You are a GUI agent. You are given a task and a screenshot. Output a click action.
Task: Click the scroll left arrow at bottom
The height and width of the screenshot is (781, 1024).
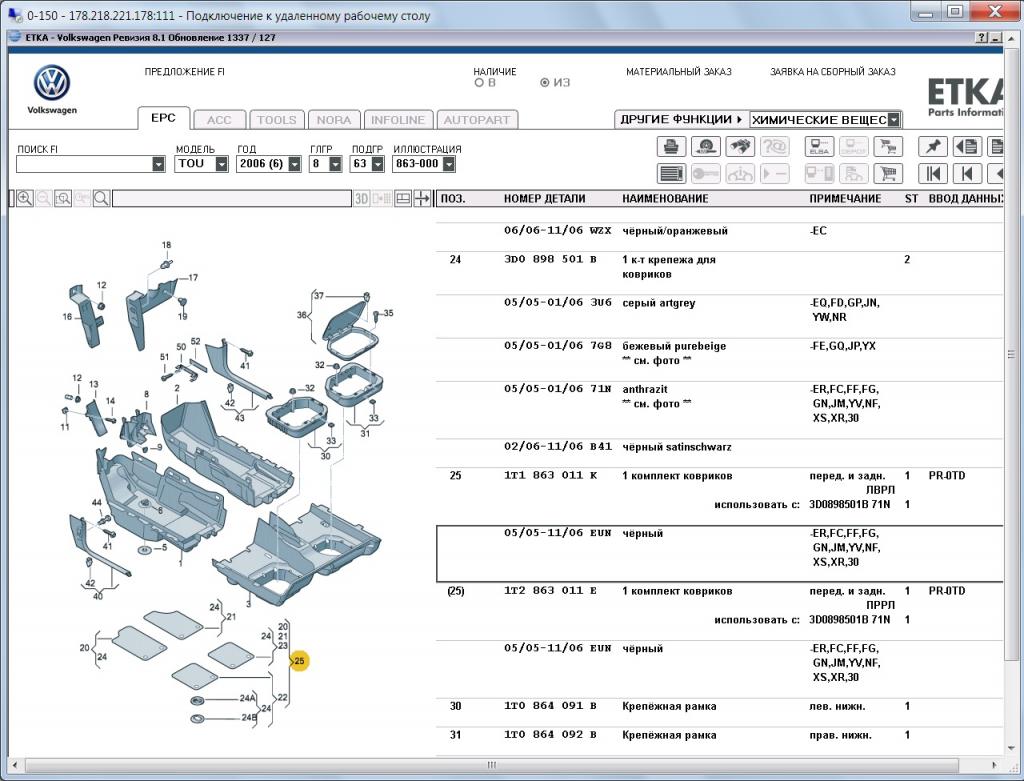pos(15,765)
